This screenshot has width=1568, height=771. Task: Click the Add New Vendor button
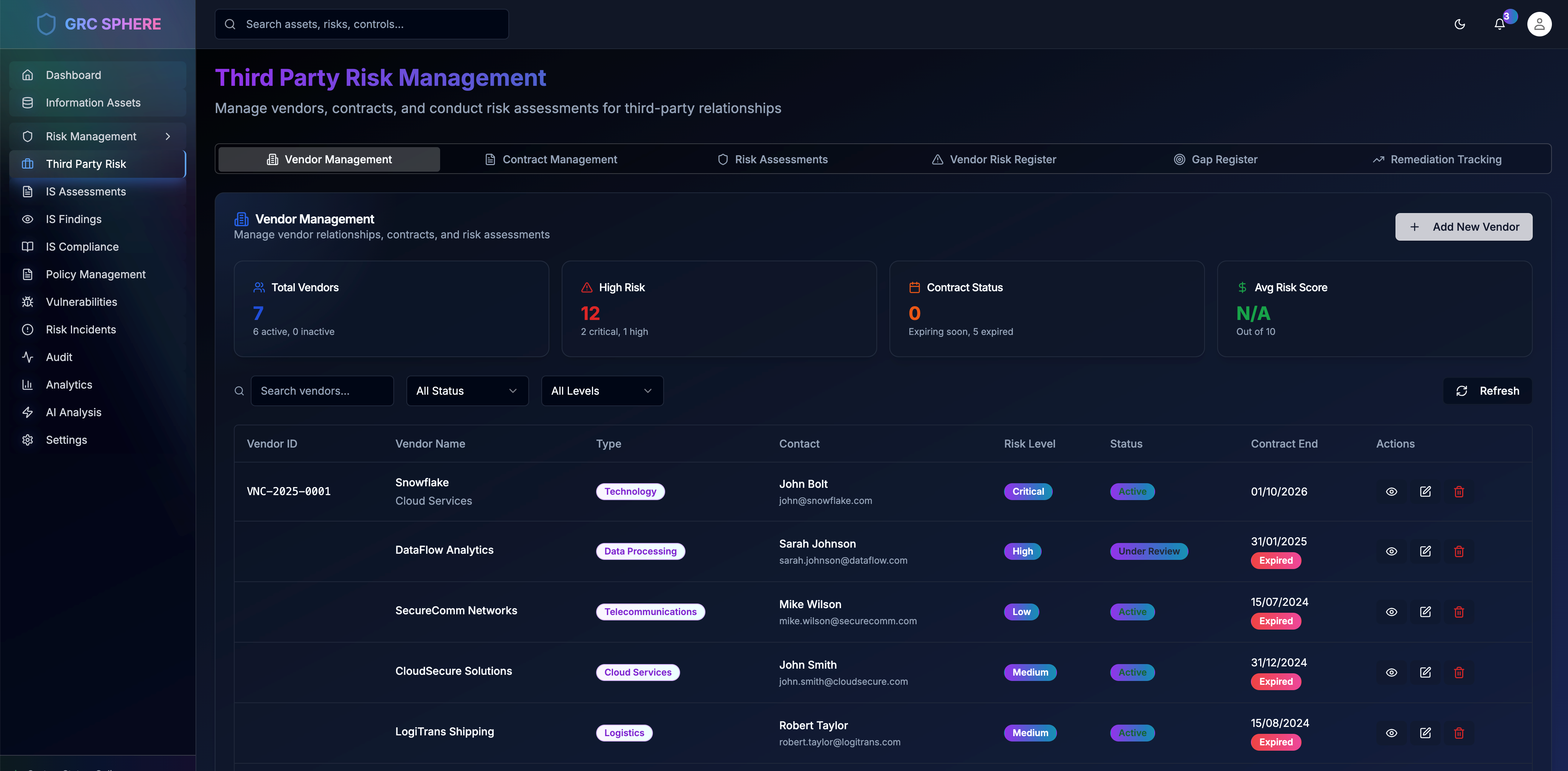[x=1463, y=227]
